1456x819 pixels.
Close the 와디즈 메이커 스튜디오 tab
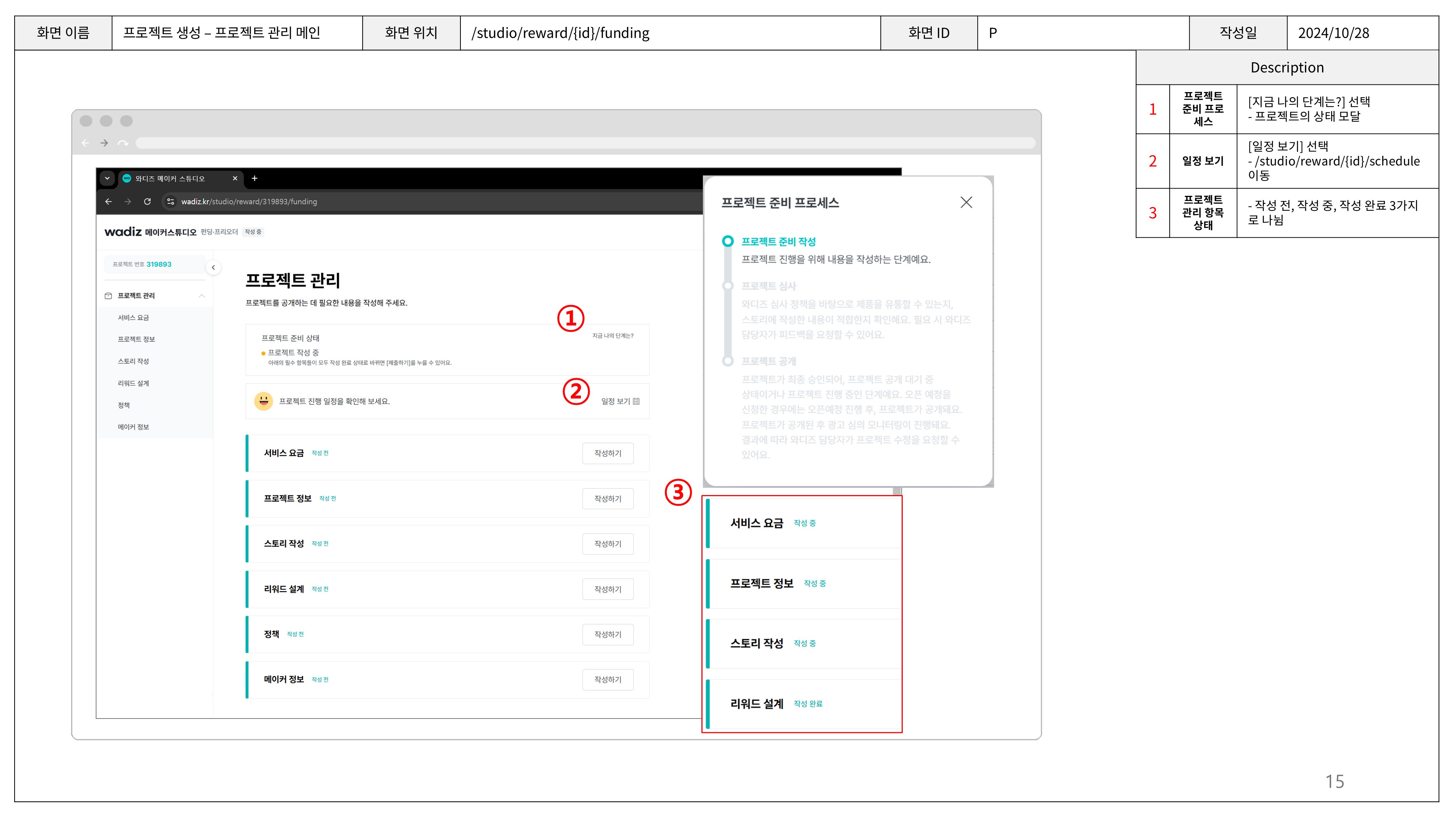[235, 179]
